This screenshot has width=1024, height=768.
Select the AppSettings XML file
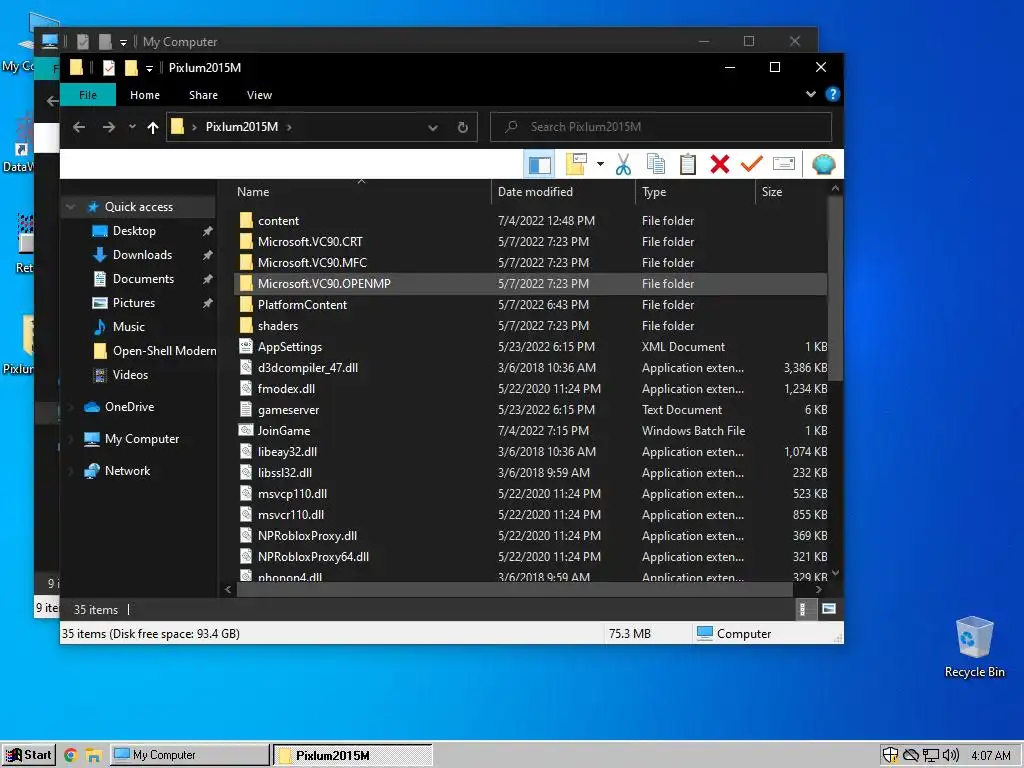pos(530,347)
